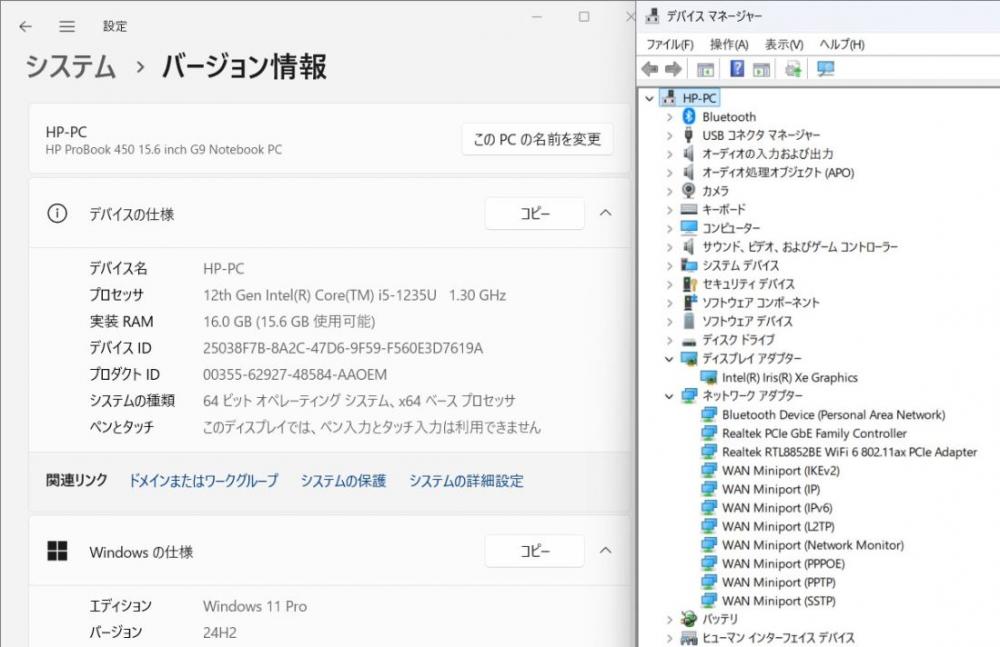The image size is (1000, 647).
Task: Click システム breadcrumb in Settings
Action: (x=71, y=66)
